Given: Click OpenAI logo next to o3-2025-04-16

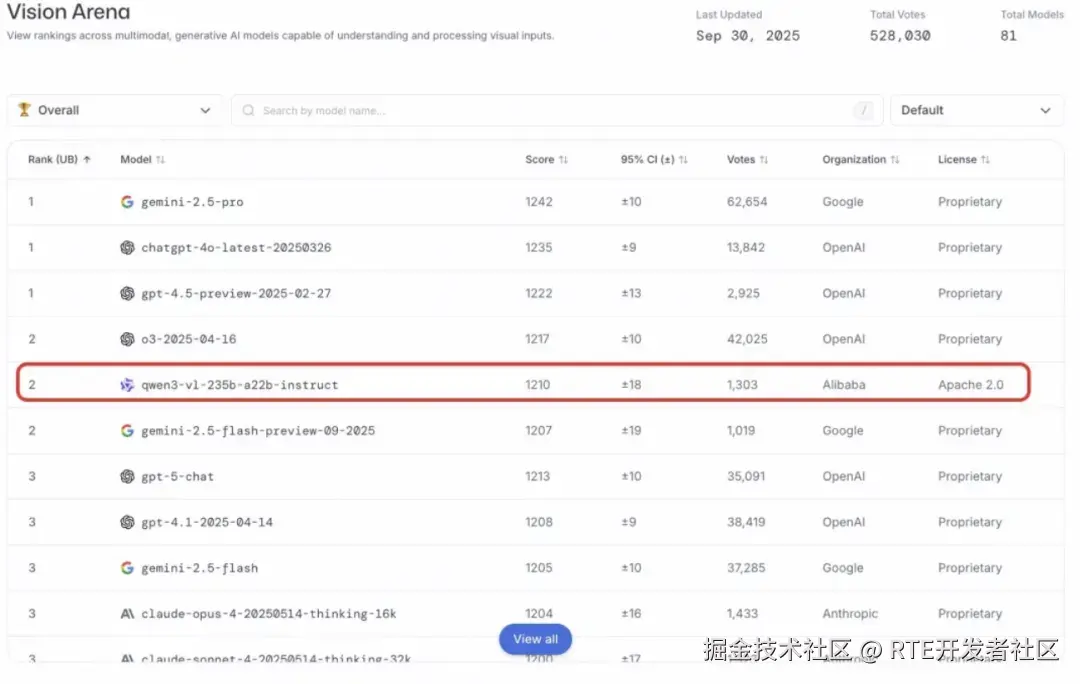Looking at the screenshot, I should (x=127, y=339).
